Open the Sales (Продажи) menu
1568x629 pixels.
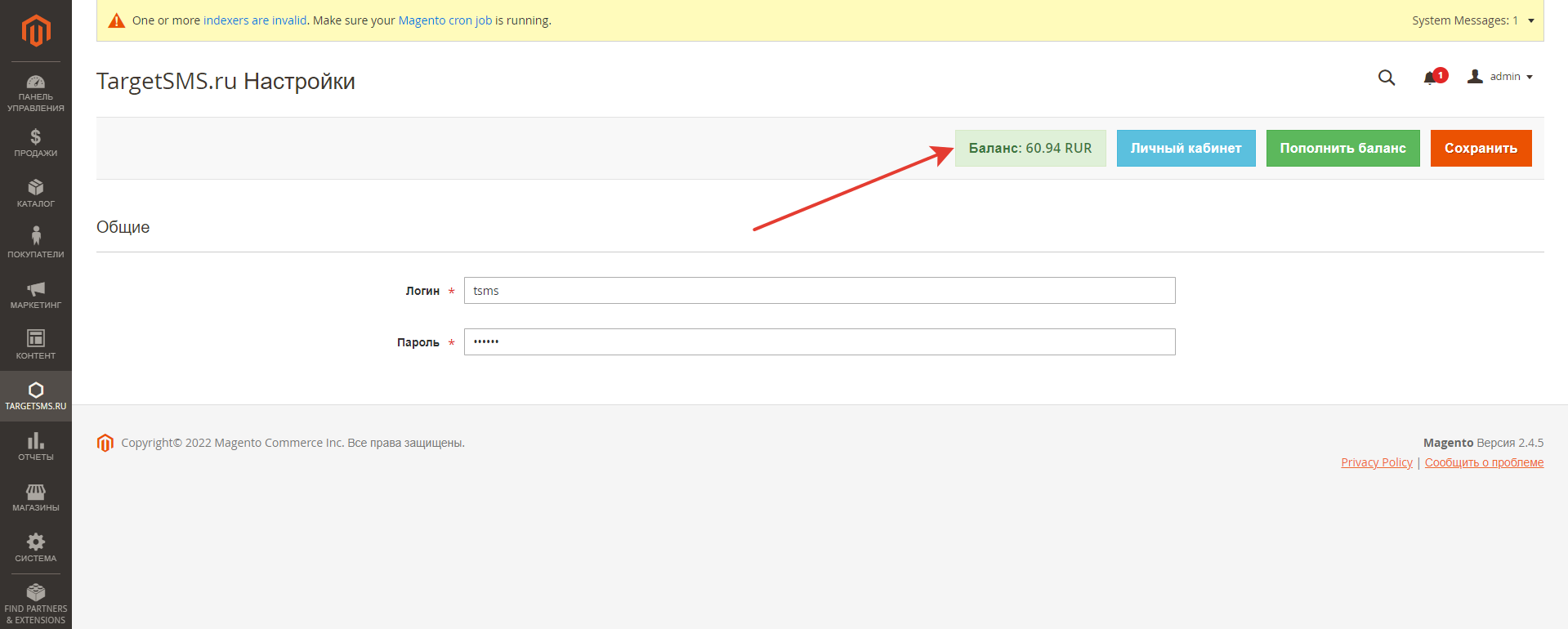coord(36,144)
